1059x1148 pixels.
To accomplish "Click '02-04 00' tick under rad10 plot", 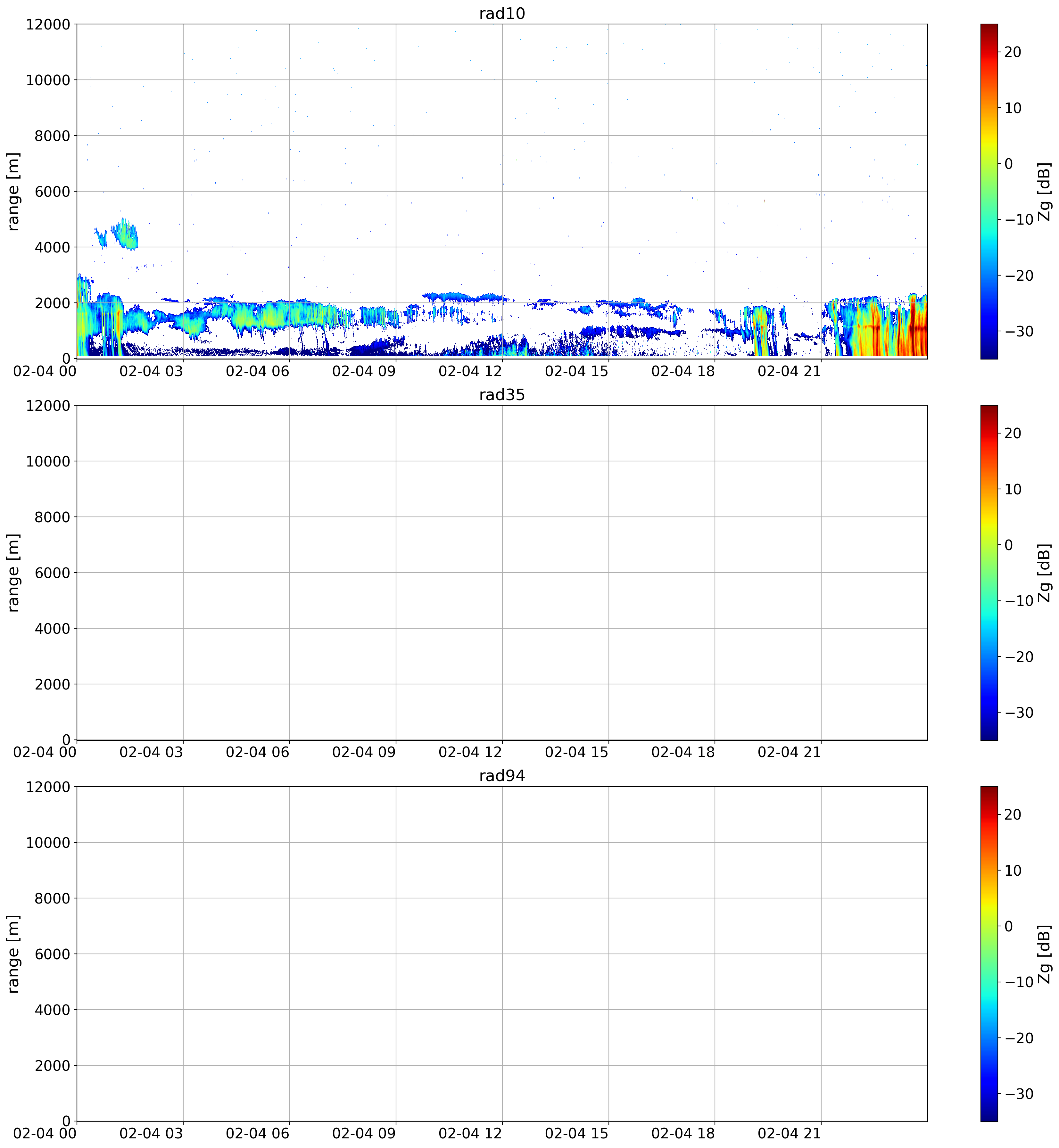I will coord(45,371).
